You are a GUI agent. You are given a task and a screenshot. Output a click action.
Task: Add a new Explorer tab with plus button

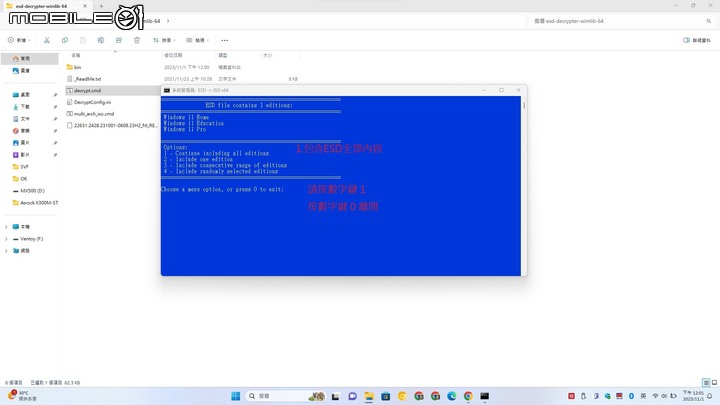coord(101,6)
